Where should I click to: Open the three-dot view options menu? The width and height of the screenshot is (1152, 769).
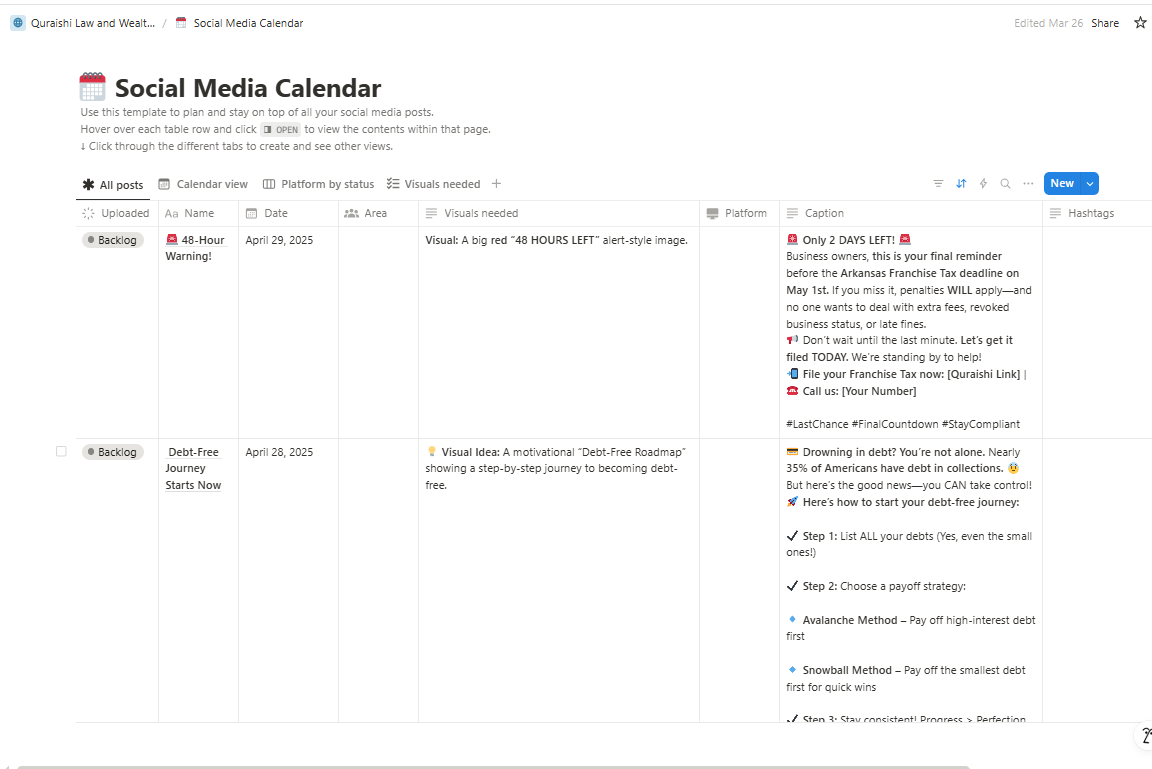[x=1028, y=184]
